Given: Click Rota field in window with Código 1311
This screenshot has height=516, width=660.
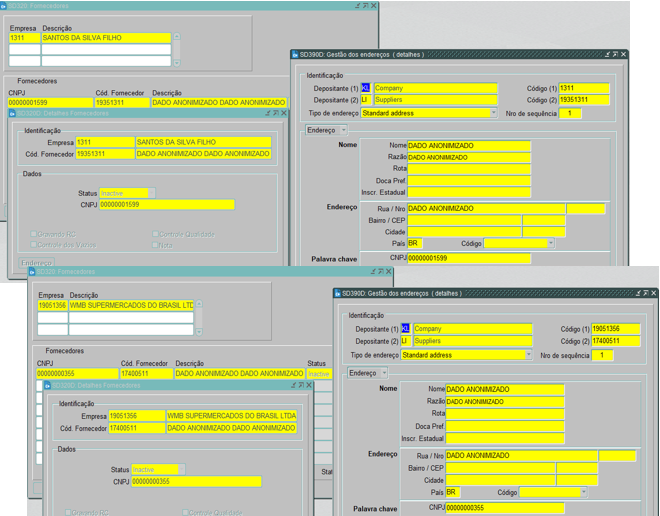Looking at the screenshot, I should click(469, 169).
